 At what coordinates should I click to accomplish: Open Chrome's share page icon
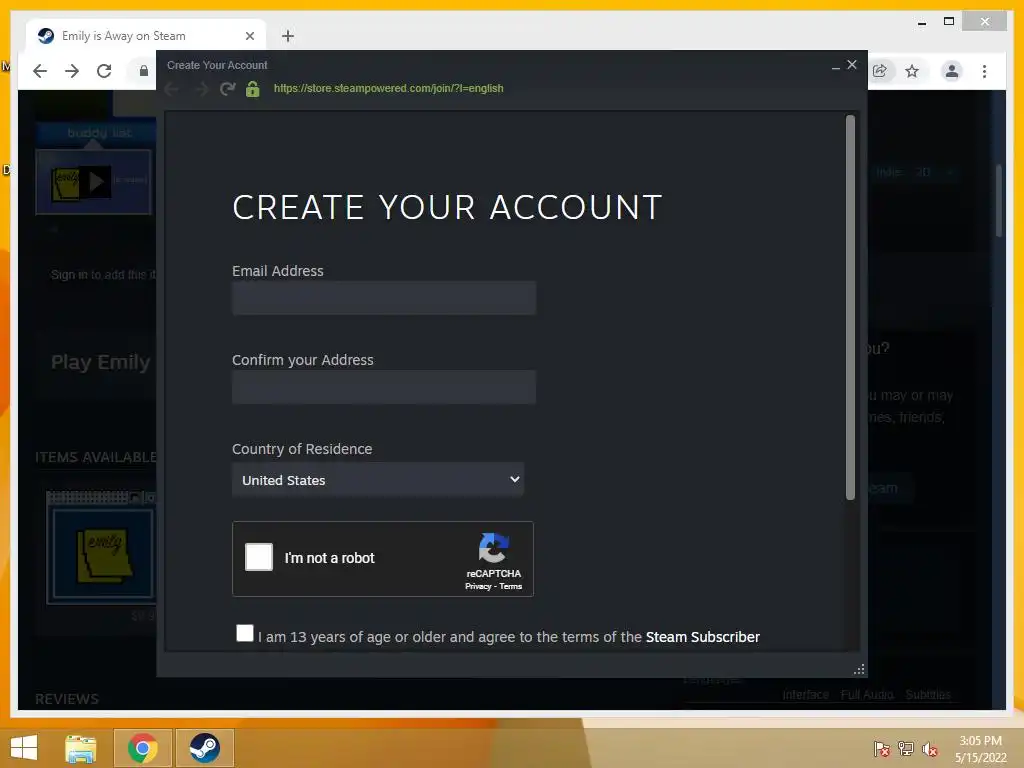pos(880,71)
